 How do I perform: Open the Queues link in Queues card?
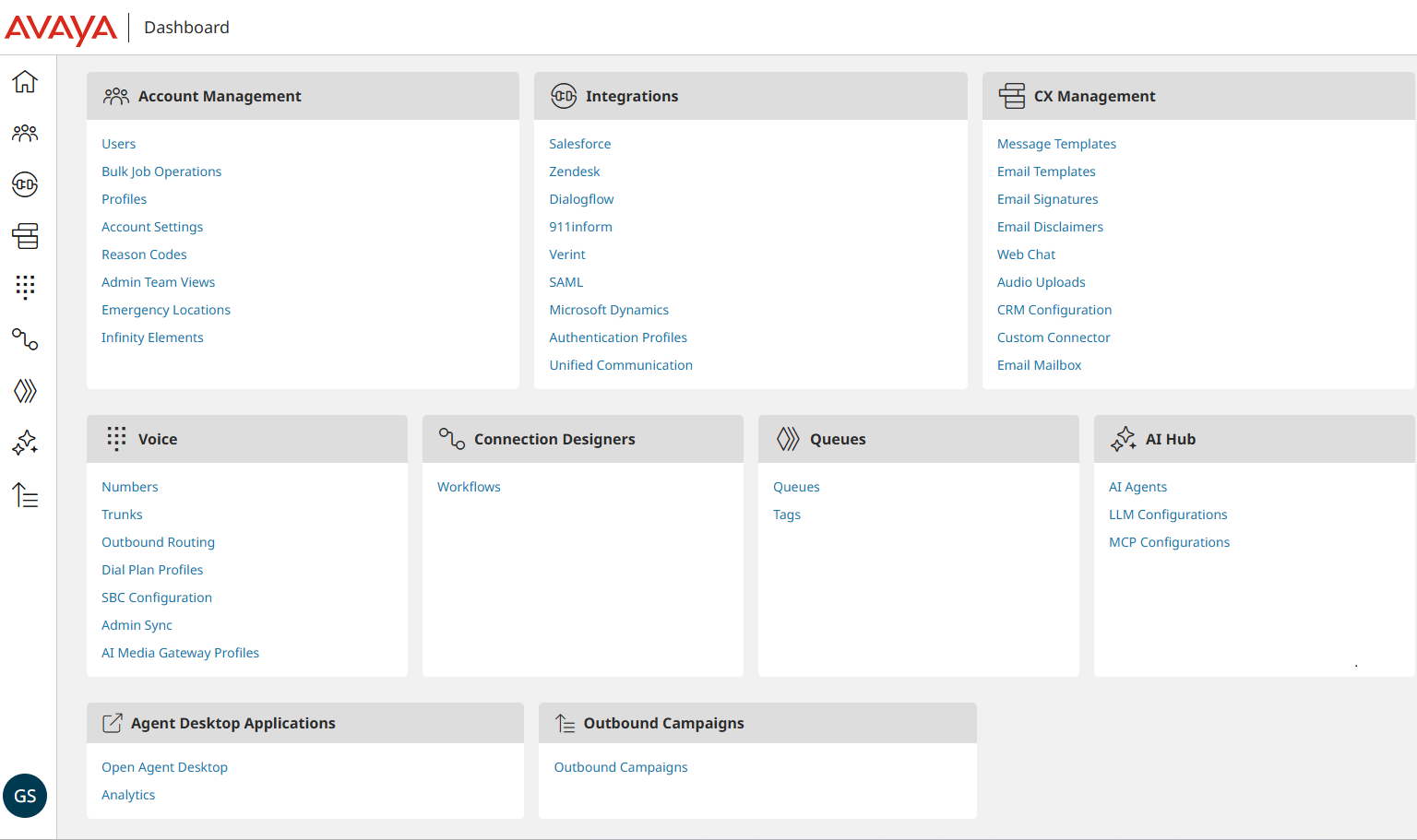[x=796, y=487]
